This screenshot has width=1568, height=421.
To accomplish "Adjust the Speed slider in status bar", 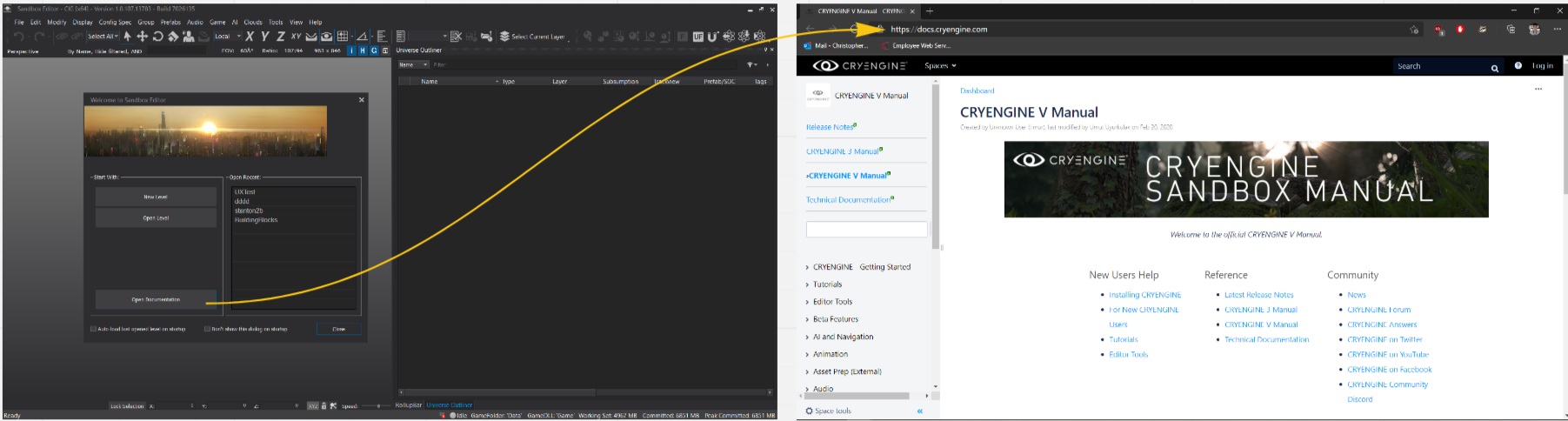I will click(x=378, y=406).
